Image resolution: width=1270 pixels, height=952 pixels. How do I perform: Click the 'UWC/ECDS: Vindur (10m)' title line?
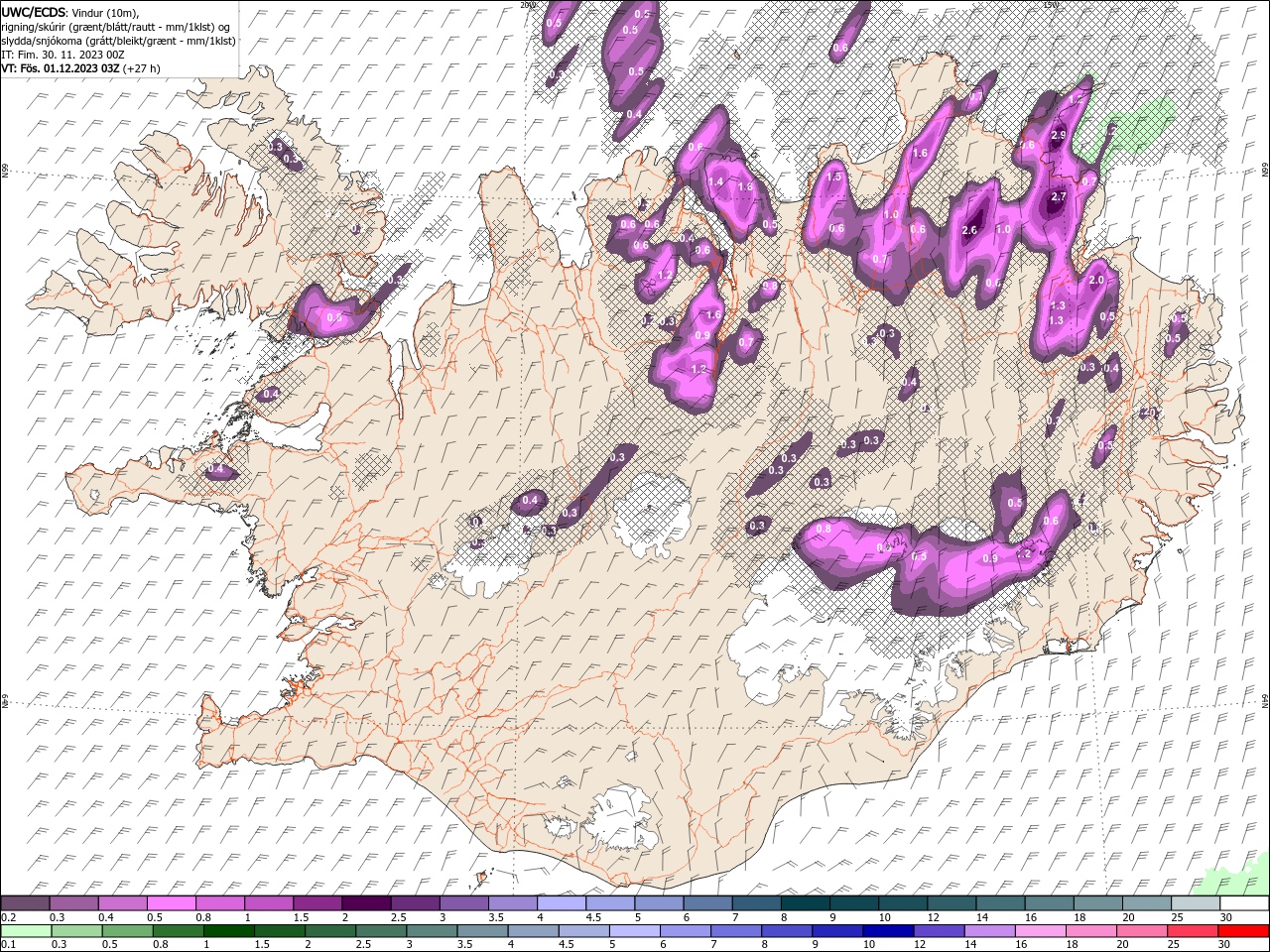[x=71, y=12]
